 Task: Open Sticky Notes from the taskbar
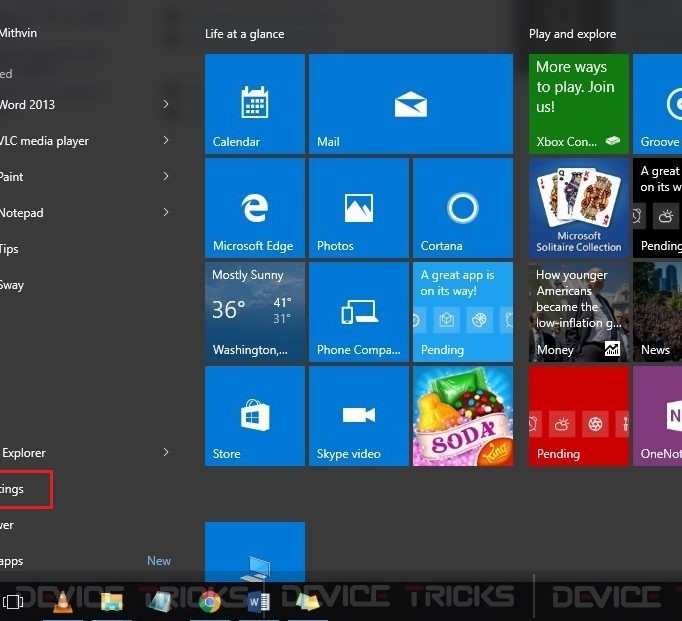pyautogui.click(x=308, y=602)
